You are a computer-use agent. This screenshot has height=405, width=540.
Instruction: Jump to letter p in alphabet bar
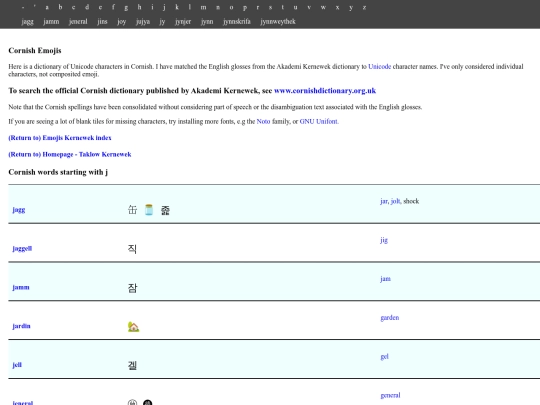click(x=245, y=8)
